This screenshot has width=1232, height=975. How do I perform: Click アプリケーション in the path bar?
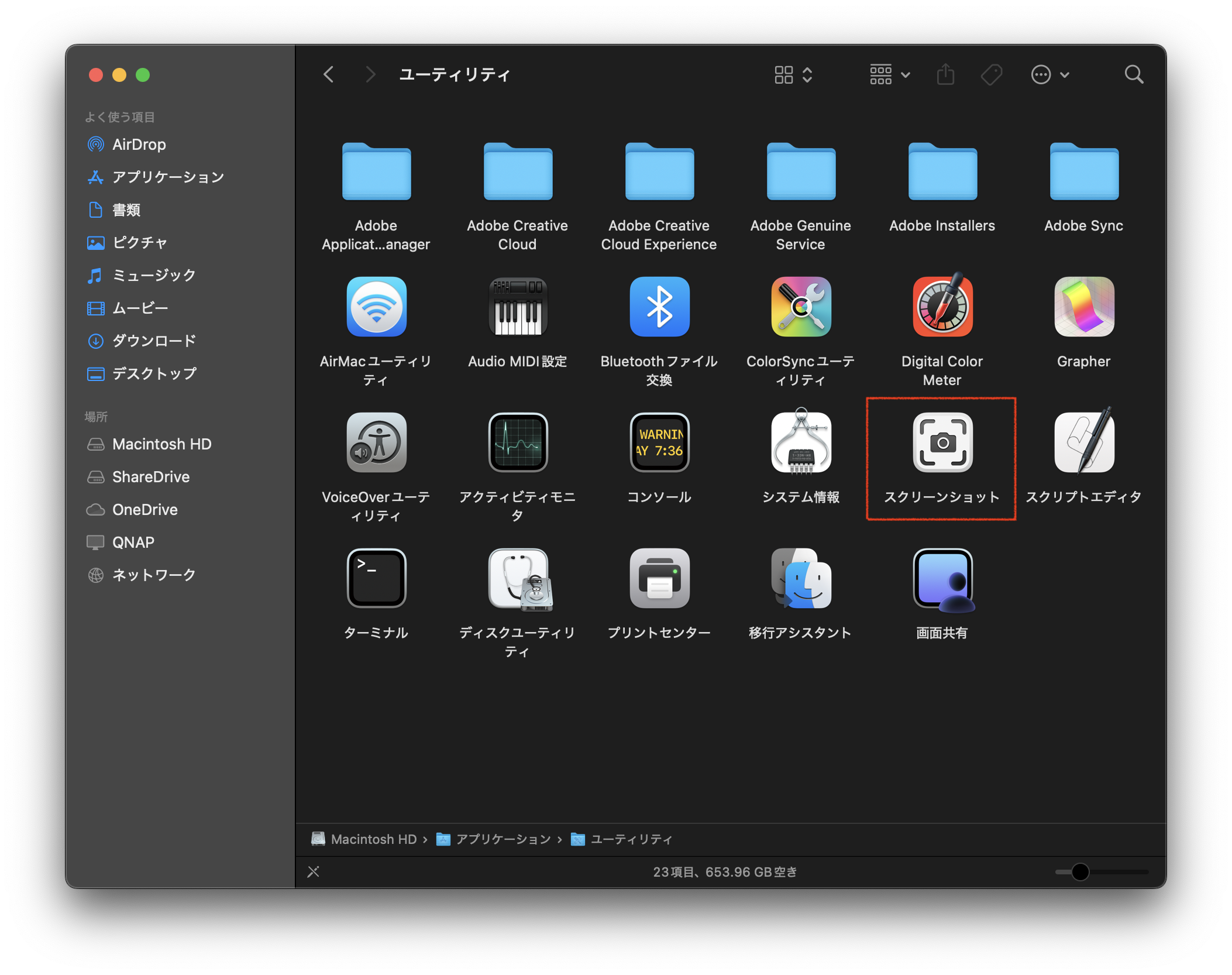(494, 839)
